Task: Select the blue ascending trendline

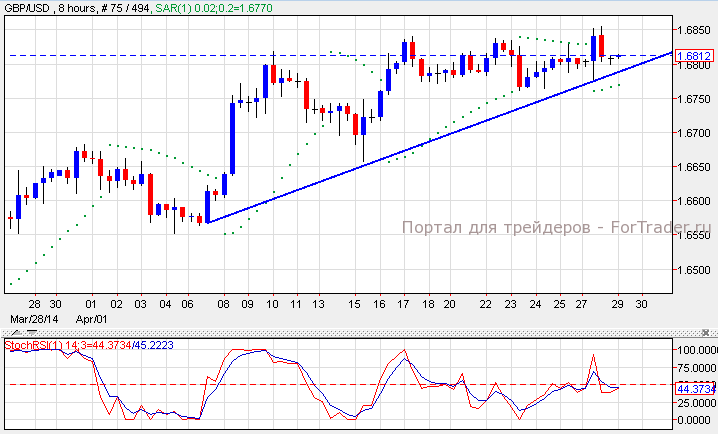Action: [440, 136]
